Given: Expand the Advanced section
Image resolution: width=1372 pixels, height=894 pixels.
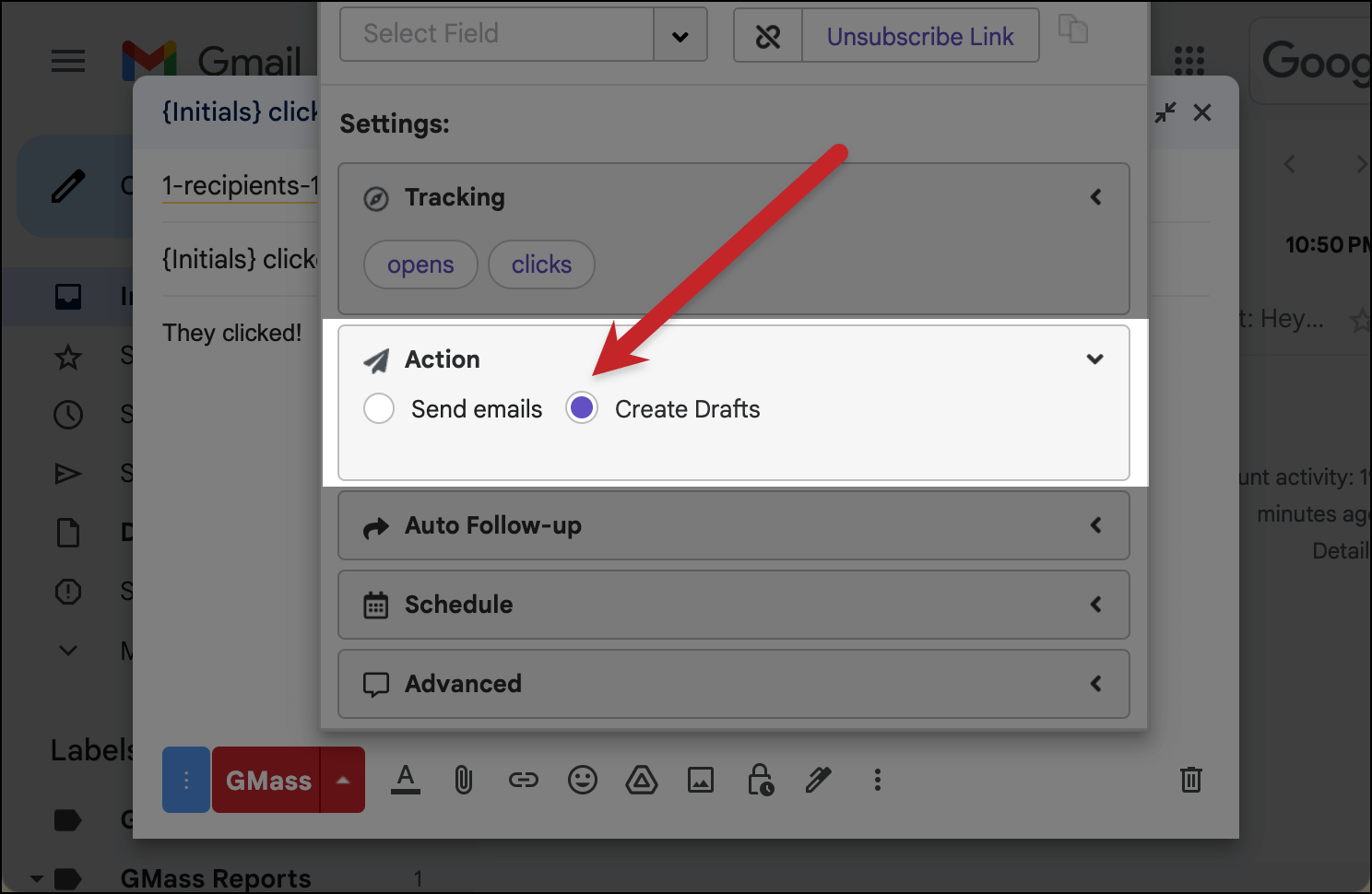Looking at the screenshot, I should (734, 684).
